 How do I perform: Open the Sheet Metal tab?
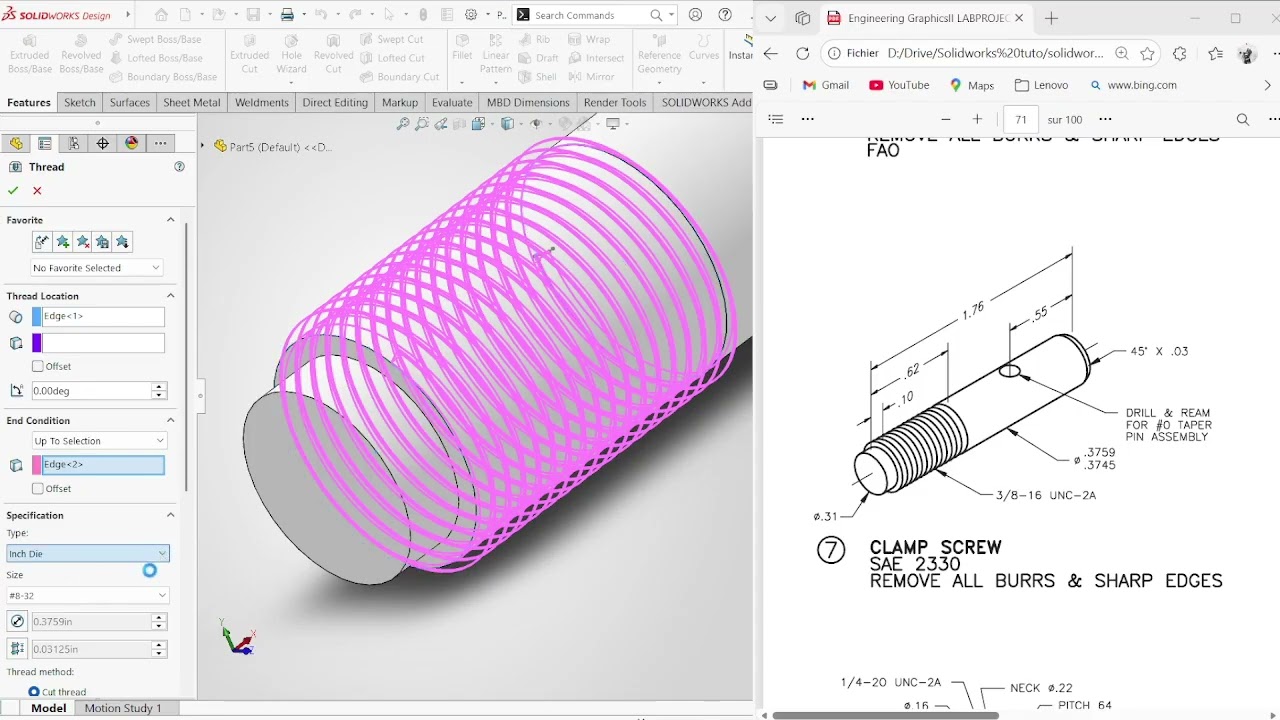click(192, 102)
